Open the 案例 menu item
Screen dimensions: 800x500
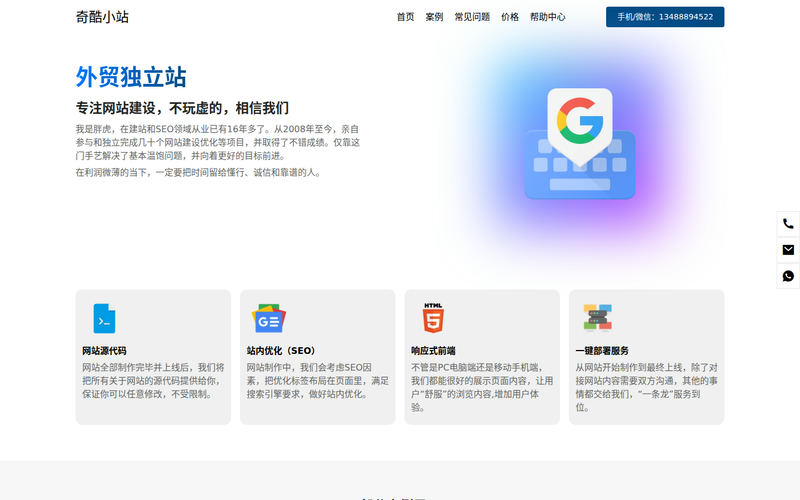[434, 17]
